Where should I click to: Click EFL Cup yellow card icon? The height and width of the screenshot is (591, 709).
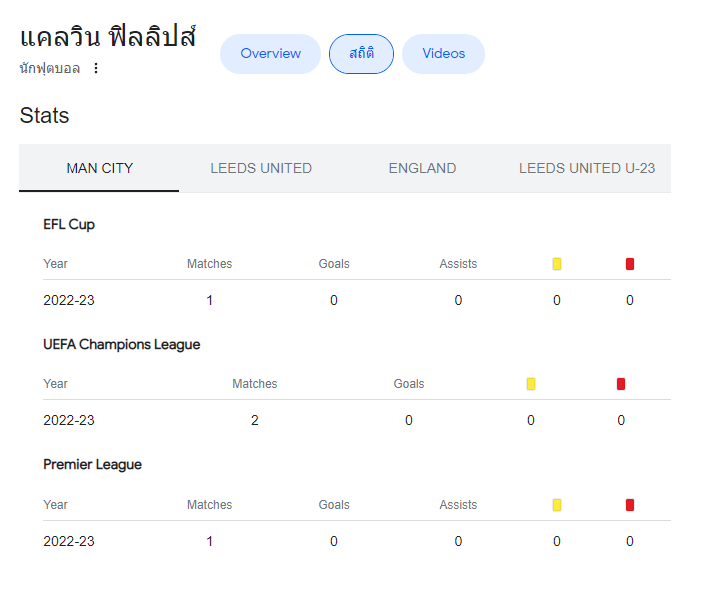(557, 264)
